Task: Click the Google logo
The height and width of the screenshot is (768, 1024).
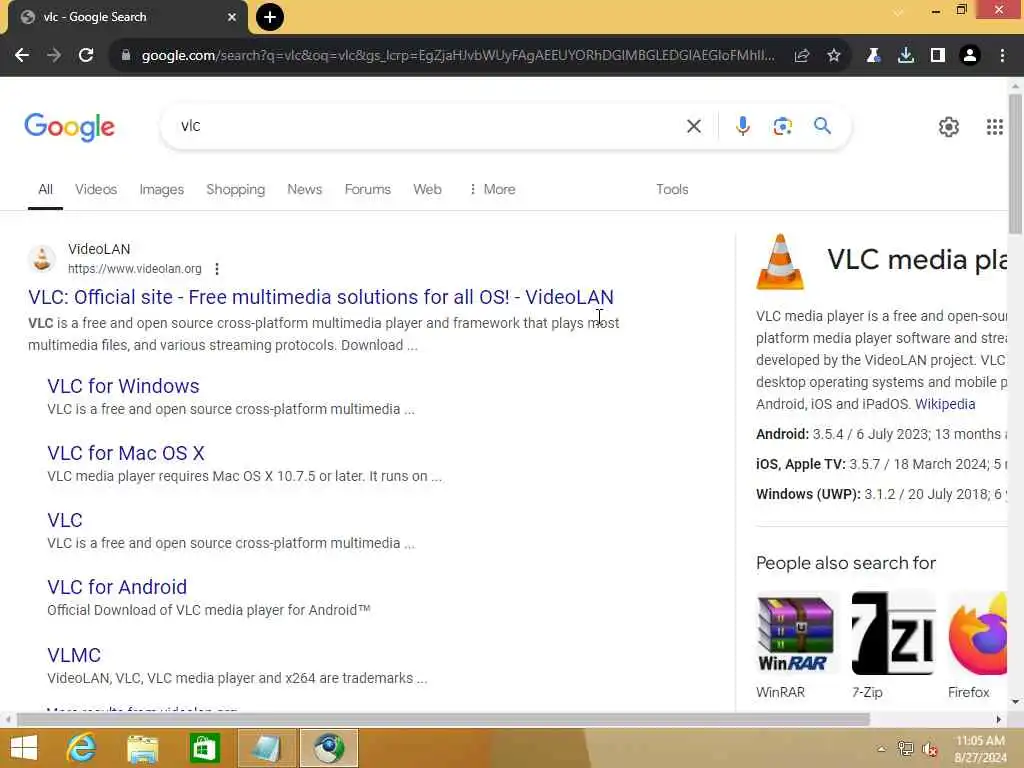Action: 69,127
